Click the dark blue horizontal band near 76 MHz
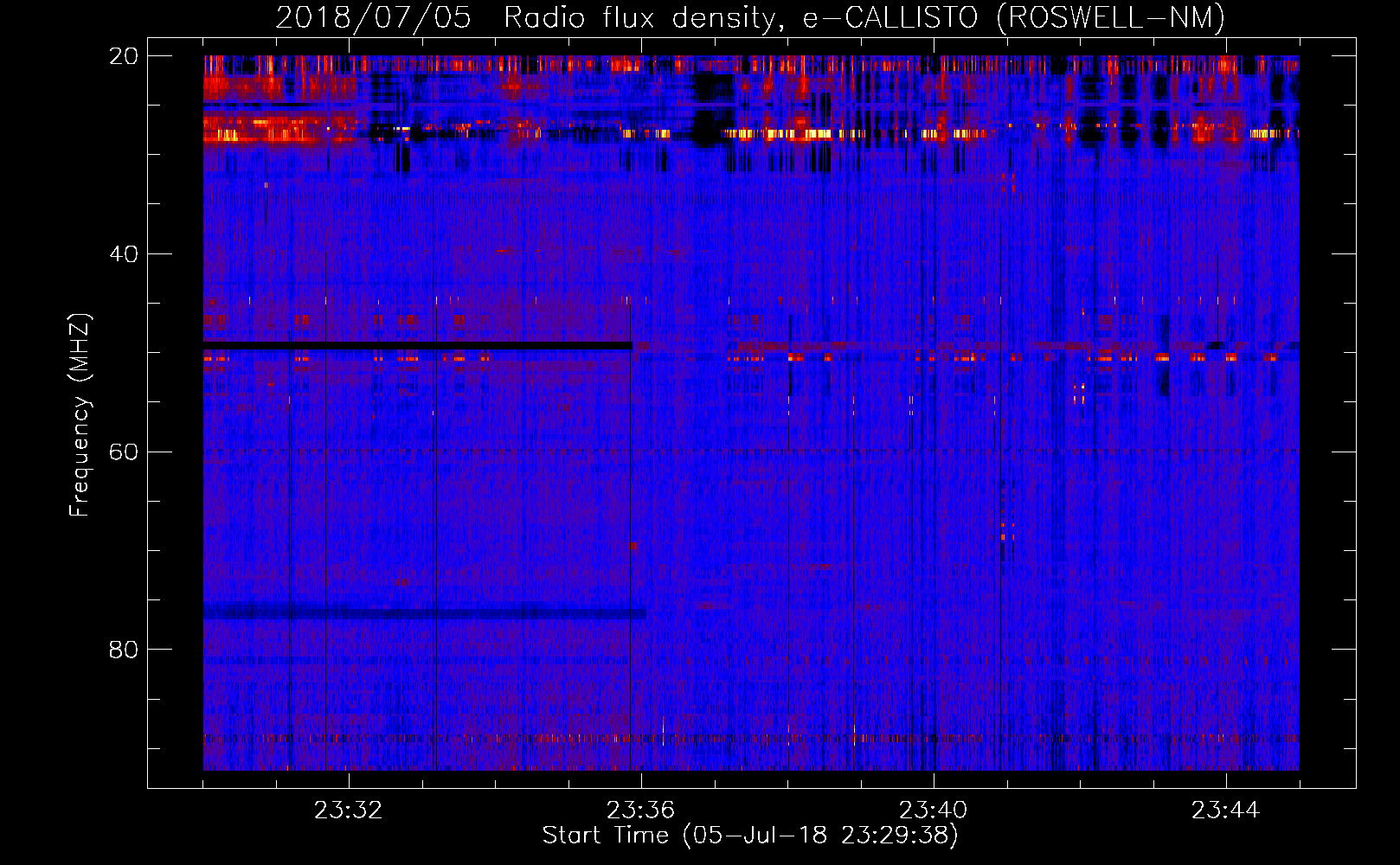The image size is (1400, 865). [425, 612]
